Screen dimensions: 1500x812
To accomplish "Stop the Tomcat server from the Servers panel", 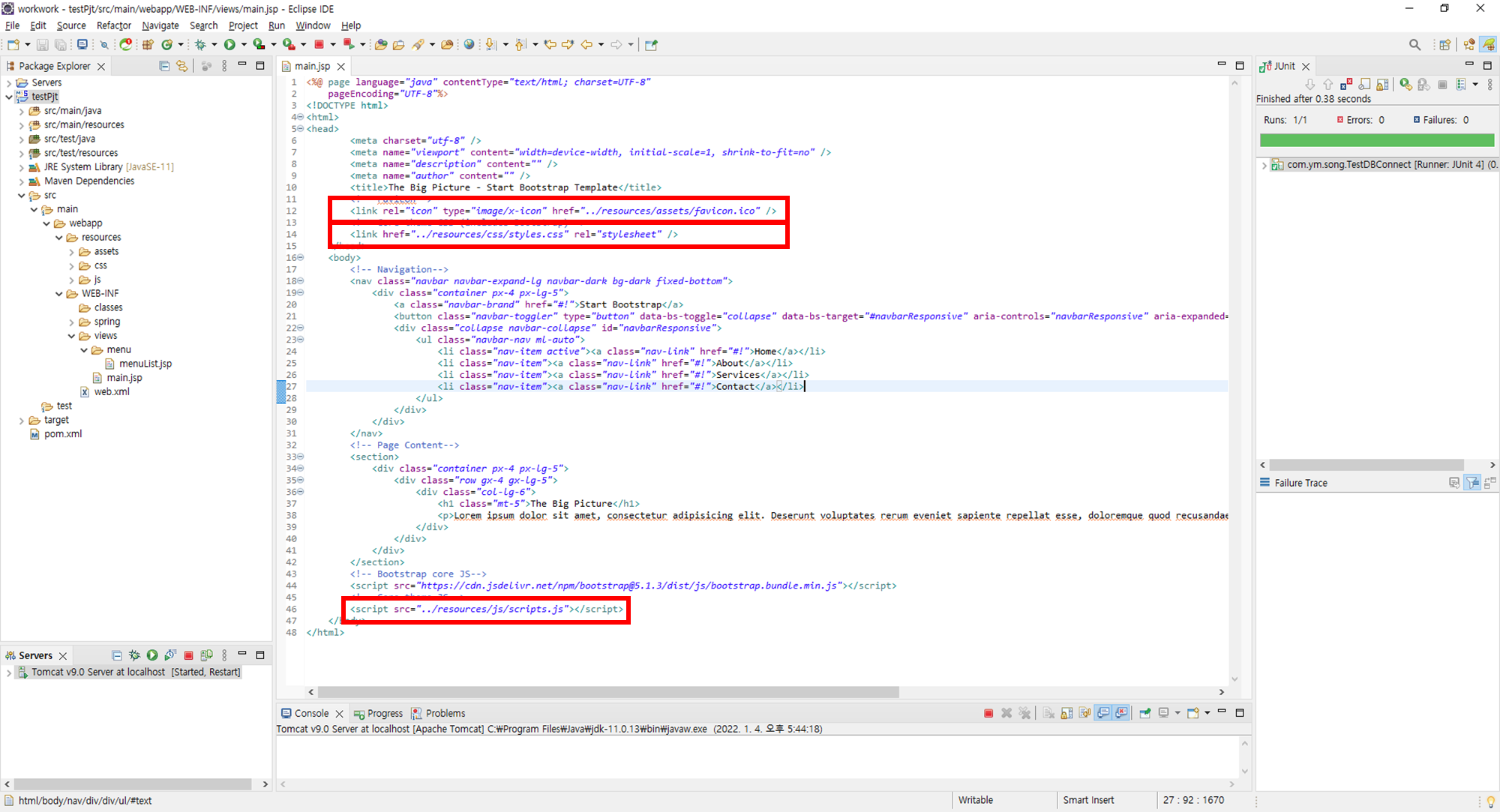I will (x=189, y=655).
